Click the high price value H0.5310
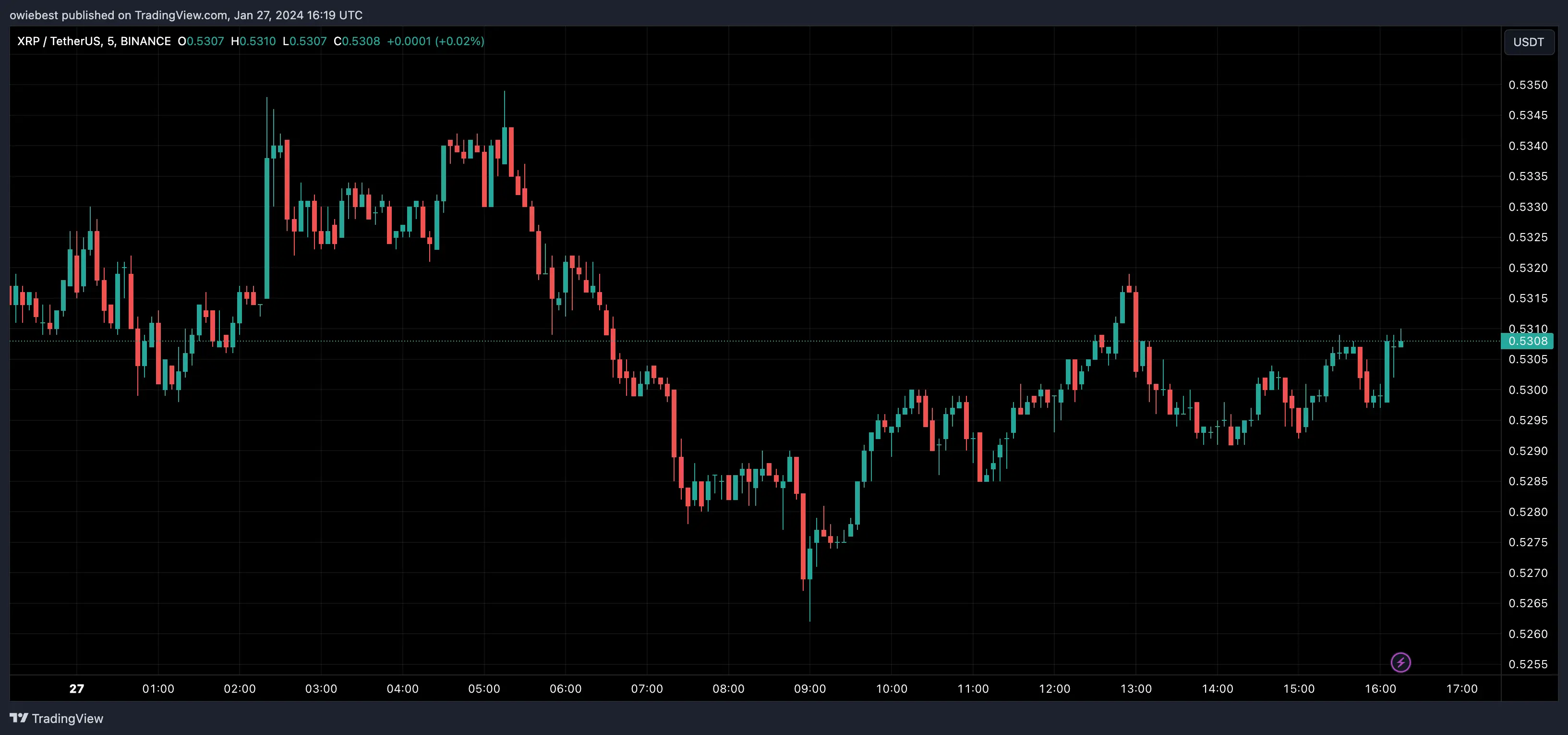Viewport: 1568px width, 735px height. point(254,41)
